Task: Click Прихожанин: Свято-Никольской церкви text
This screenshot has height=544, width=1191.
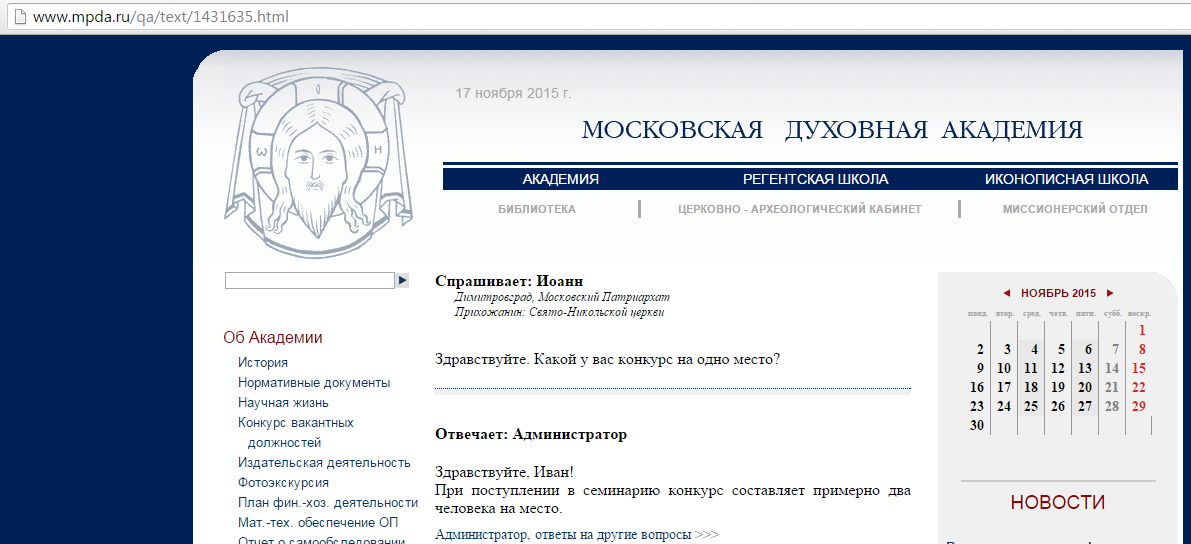Action: pyautogui.click(x=560, y=312)
